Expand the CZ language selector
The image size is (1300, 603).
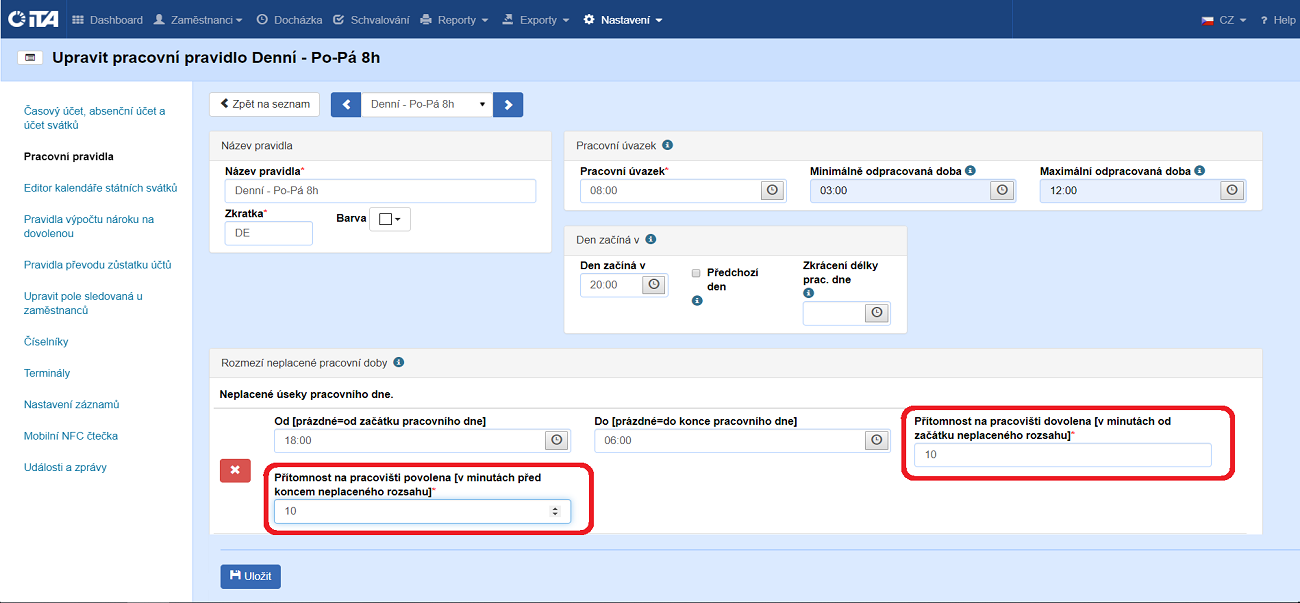click(x=1224, y=20)
